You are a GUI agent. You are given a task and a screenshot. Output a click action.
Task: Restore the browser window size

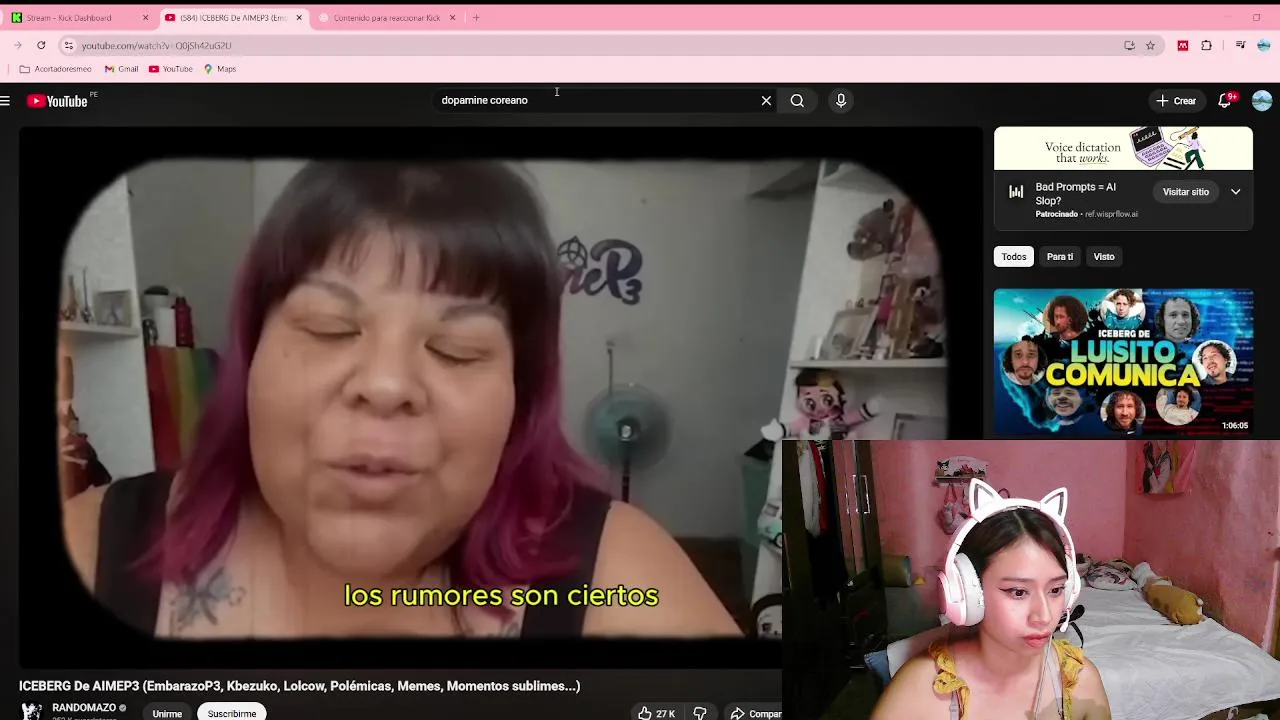click(x=1256, y=17)
